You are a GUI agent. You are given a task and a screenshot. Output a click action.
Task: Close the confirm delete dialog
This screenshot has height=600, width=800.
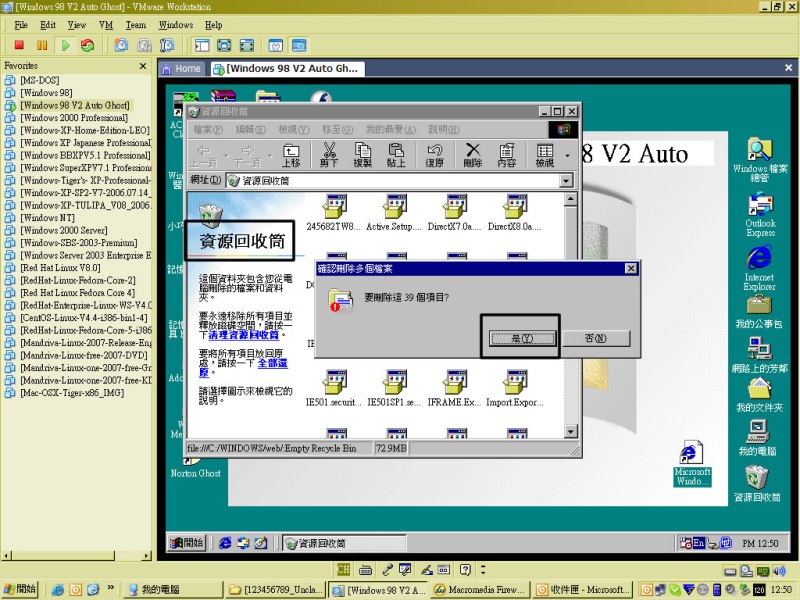tap(631, 268)
